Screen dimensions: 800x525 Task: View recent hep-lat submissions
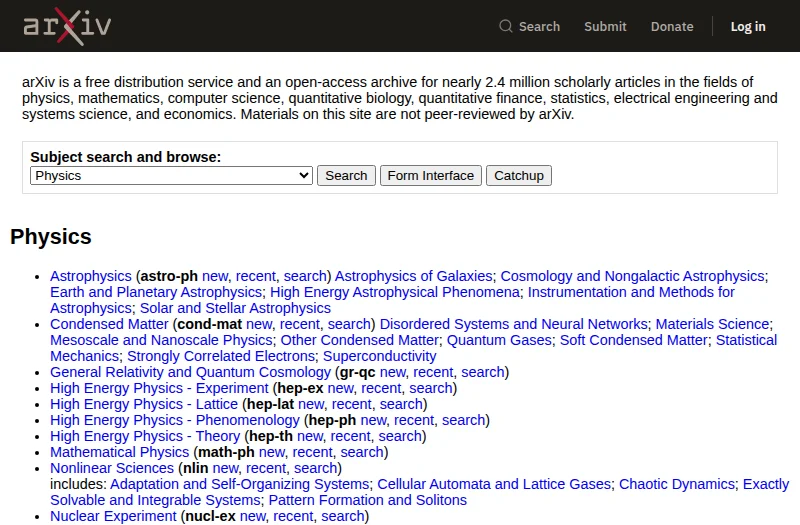pyautogui.click(x=352, y=404)
